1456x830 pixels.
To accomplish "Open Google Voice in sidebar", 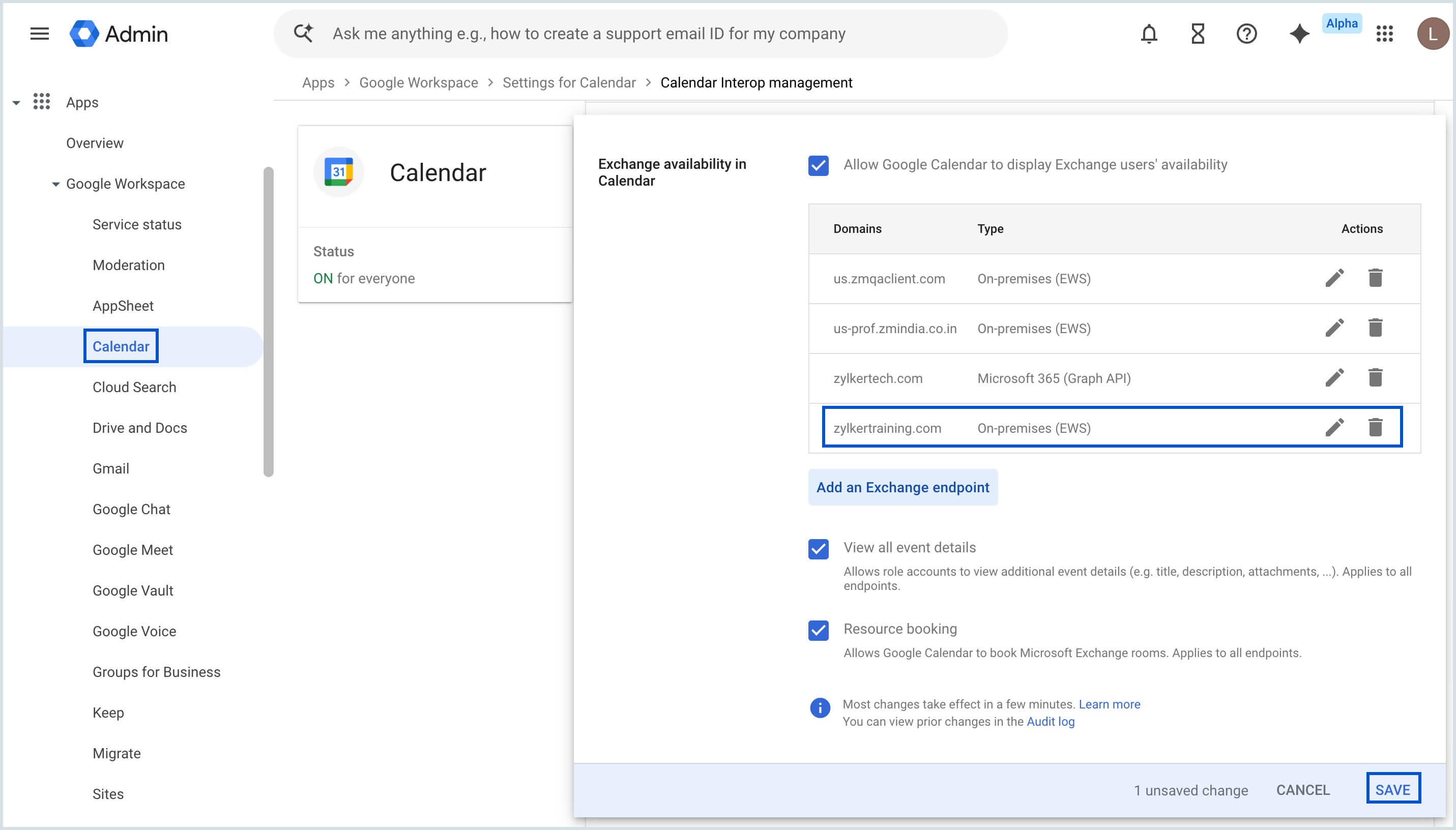I will (x=134, y=631).
